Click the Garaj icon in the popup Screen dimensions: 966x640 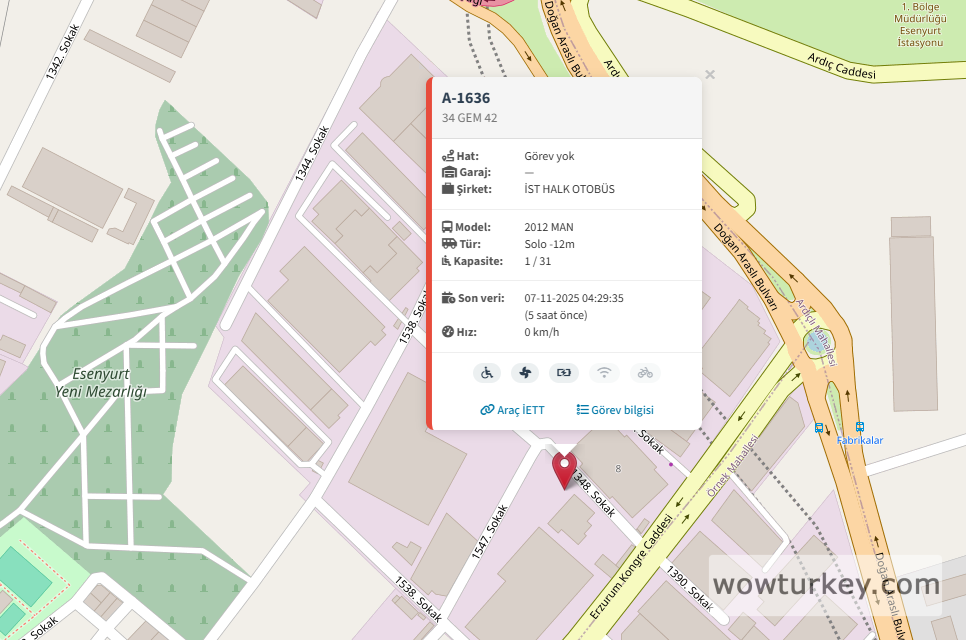449,172
